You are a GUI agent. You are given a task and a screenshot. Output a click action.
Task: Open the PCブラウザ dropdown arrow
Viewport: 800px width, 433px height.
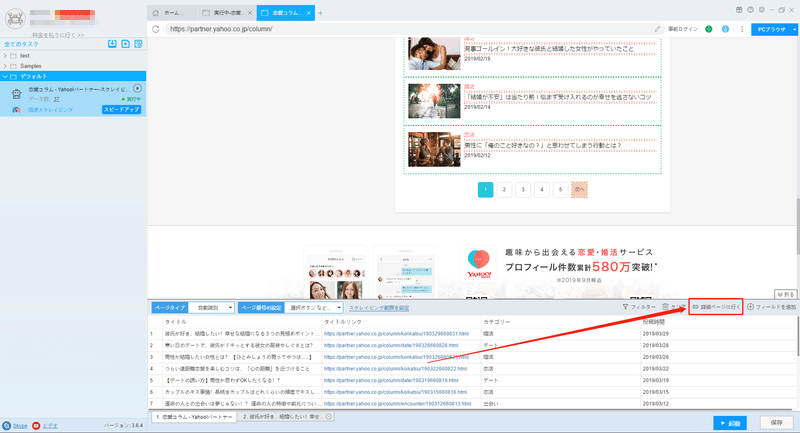[794, 30]
